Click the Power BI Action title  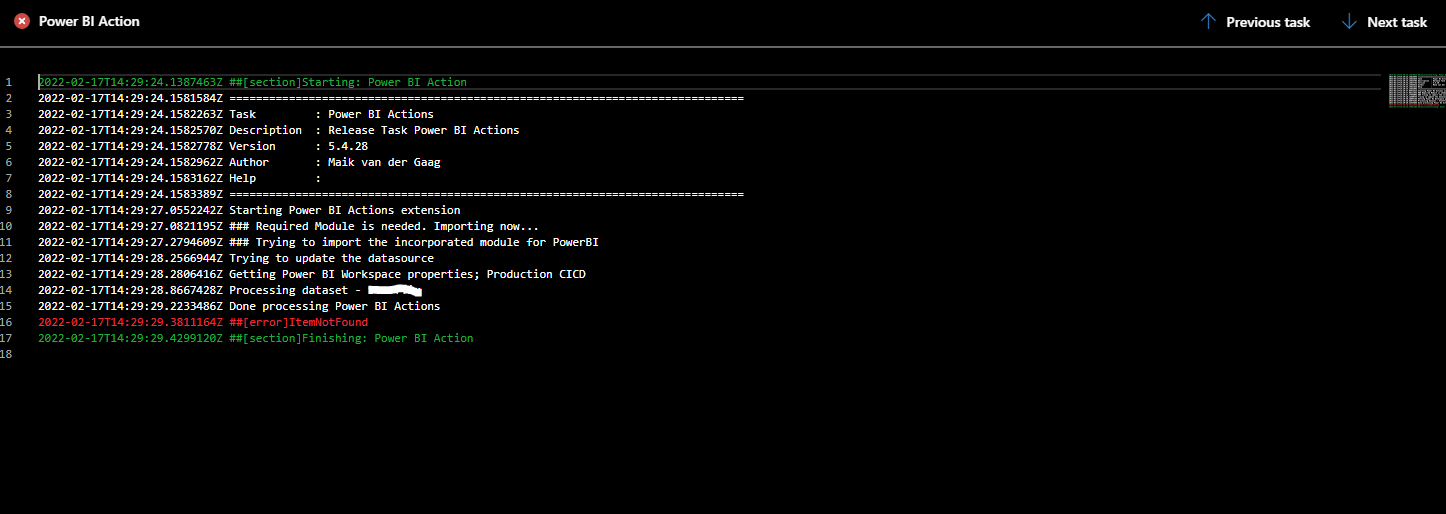[x=89, y=21]
